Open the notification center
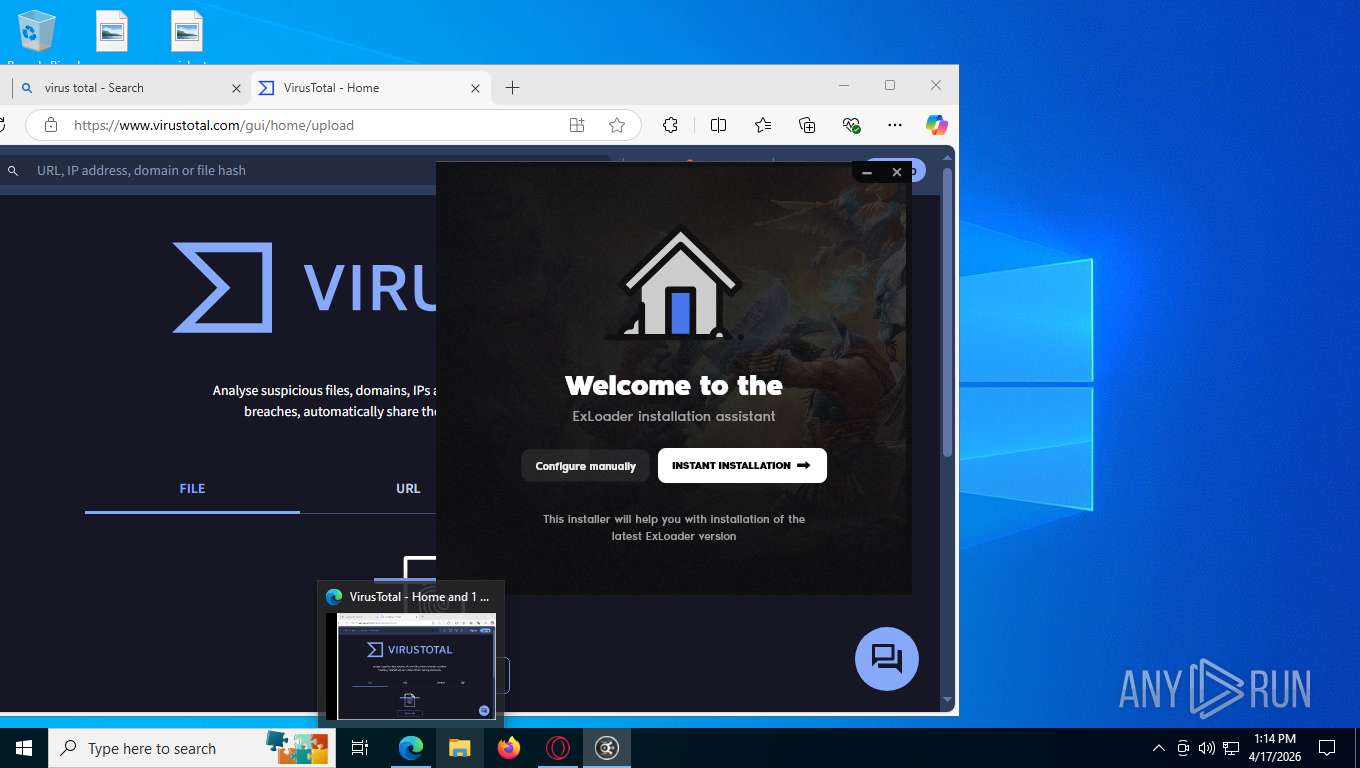This screenshot has height=768, width=1360. (x=1327, y=748)
